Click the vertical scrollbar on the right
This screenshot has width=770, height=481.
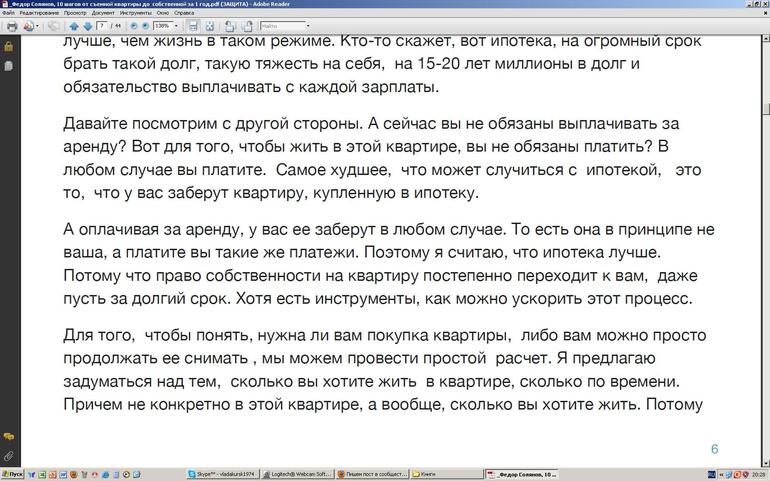764,240
